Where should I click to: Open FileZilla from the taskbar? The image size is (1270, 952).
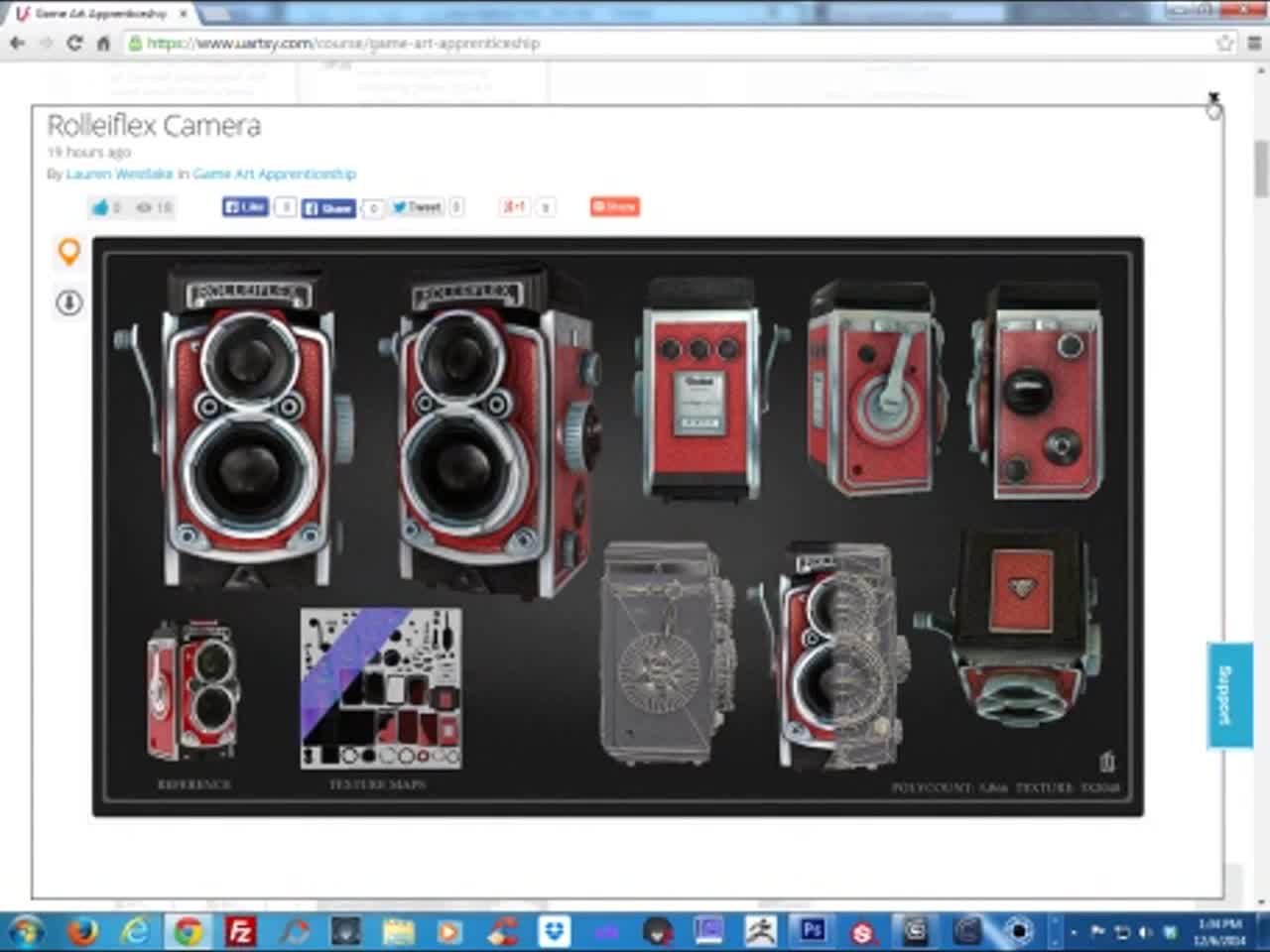point(240,932)
